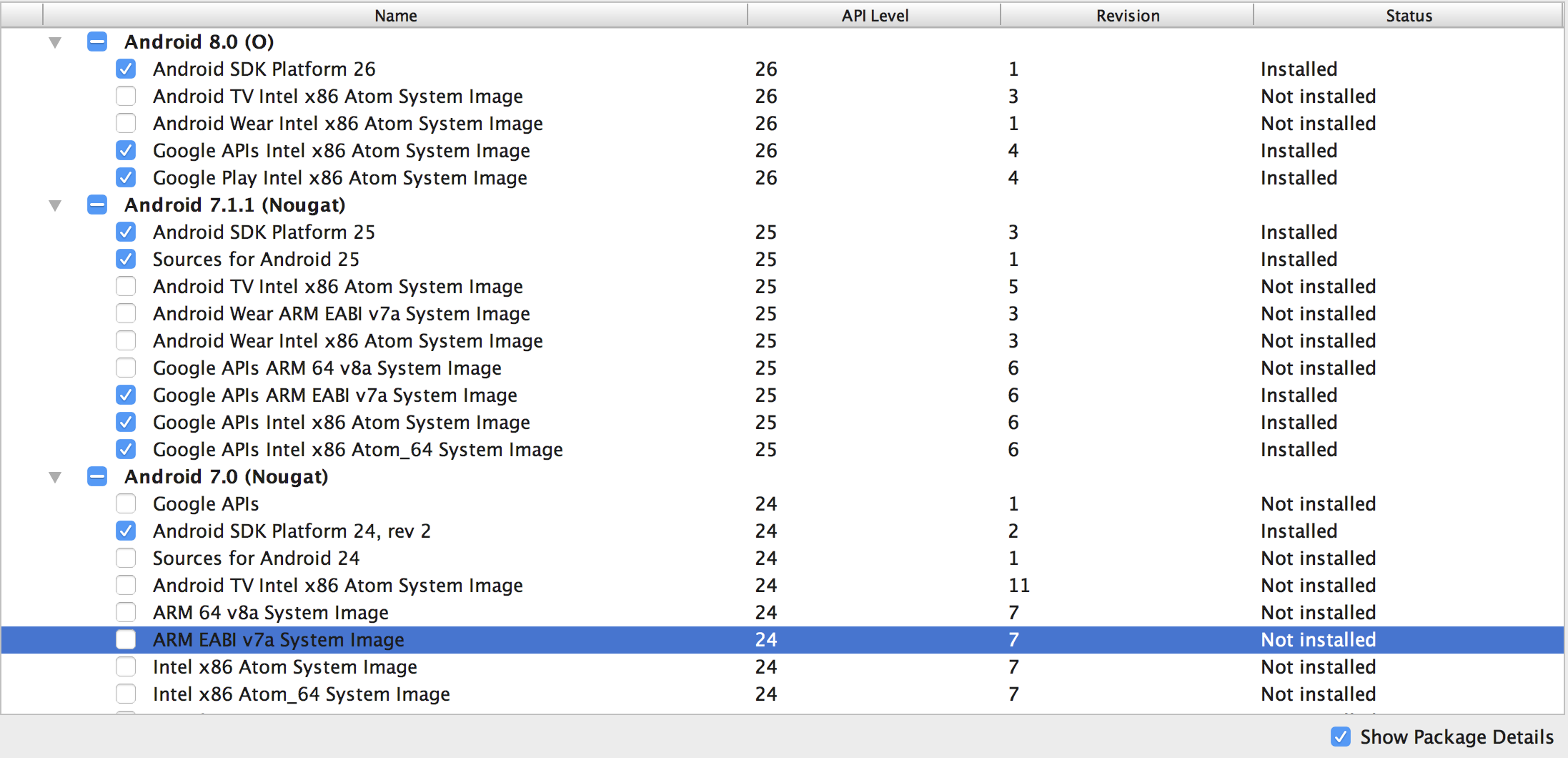Image resolution: width=1568 pixels, height=758 pixels.
Task: Select the 'ARM 64 v8a System Image' name
Action: 271,613
